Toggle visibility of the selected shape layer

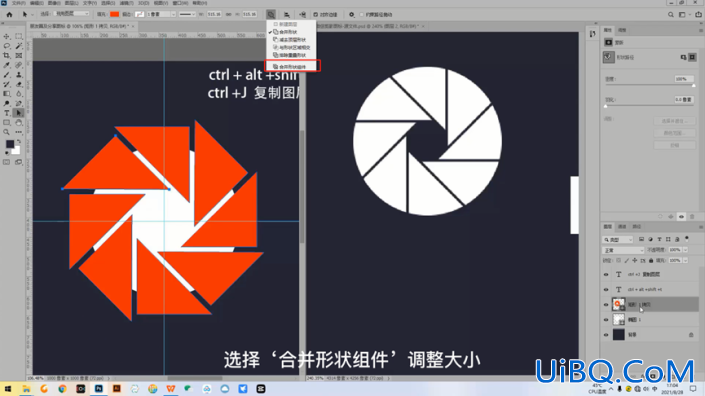(606, 305)
